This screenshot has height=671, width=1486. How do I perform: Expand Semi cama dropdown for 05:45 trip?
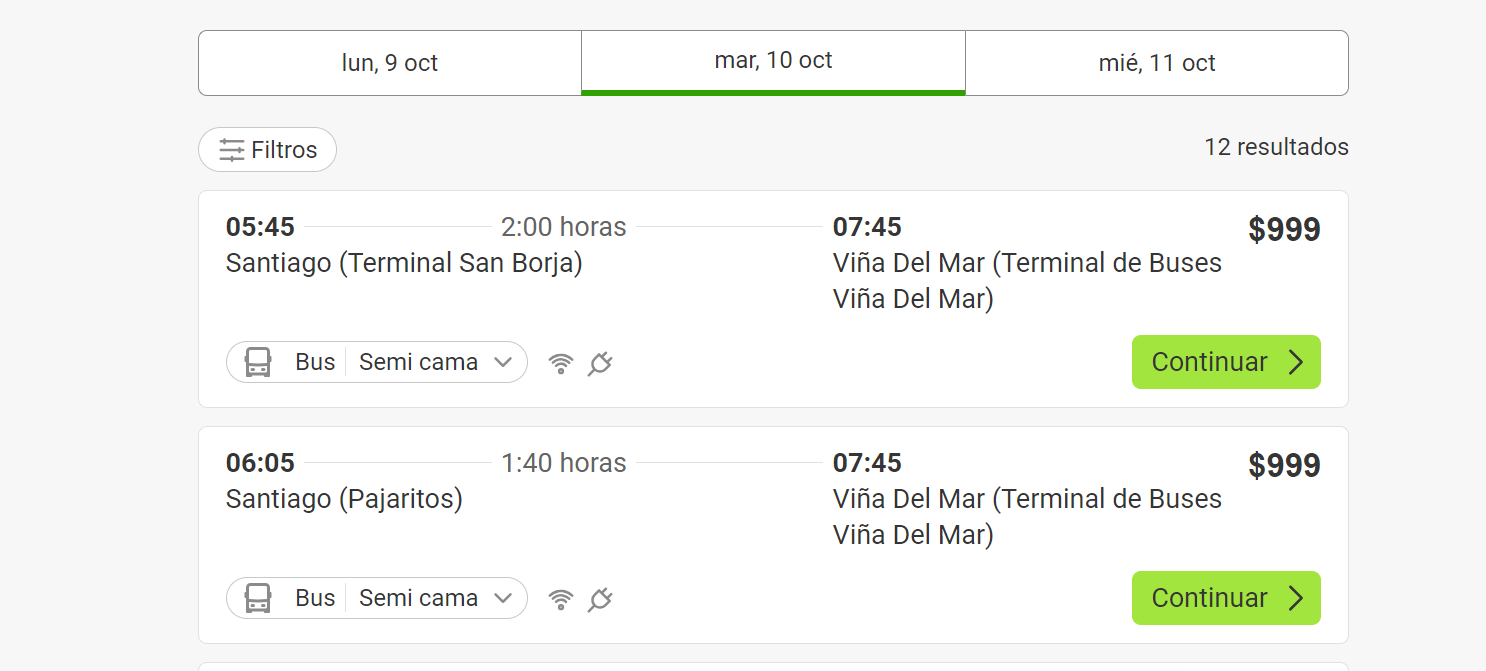pos(503,362)
